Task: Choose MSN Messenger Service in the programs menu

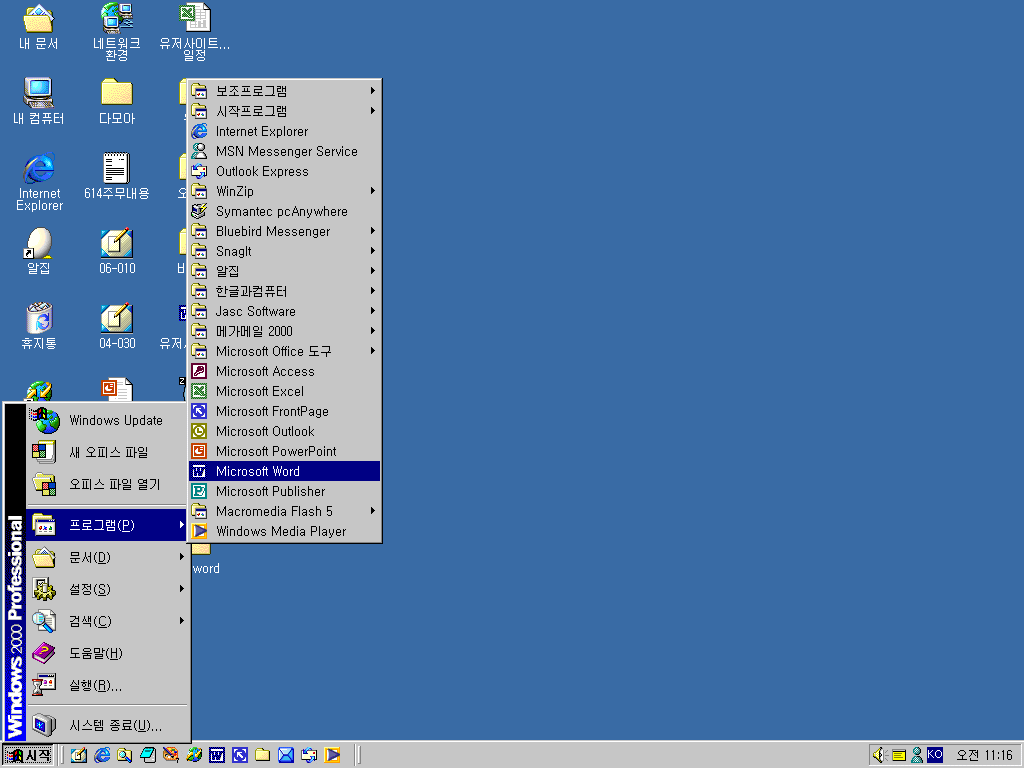Action: click(284, 152)
